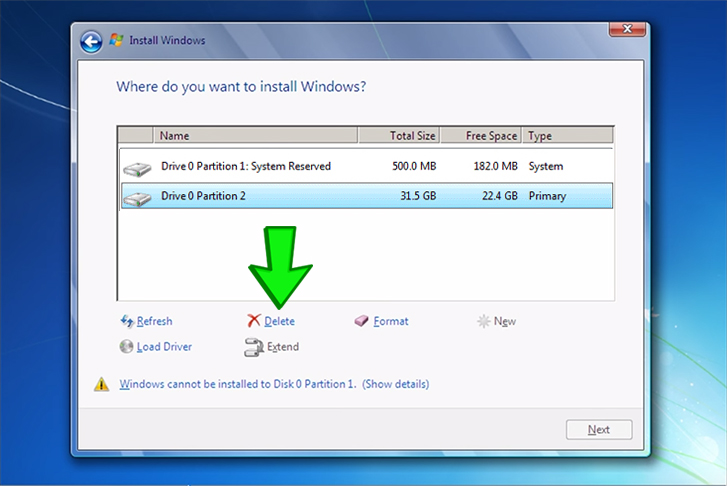Click the 31.5 GB total size cell
This screenshot has width=727, height=486.
(418, 196)
